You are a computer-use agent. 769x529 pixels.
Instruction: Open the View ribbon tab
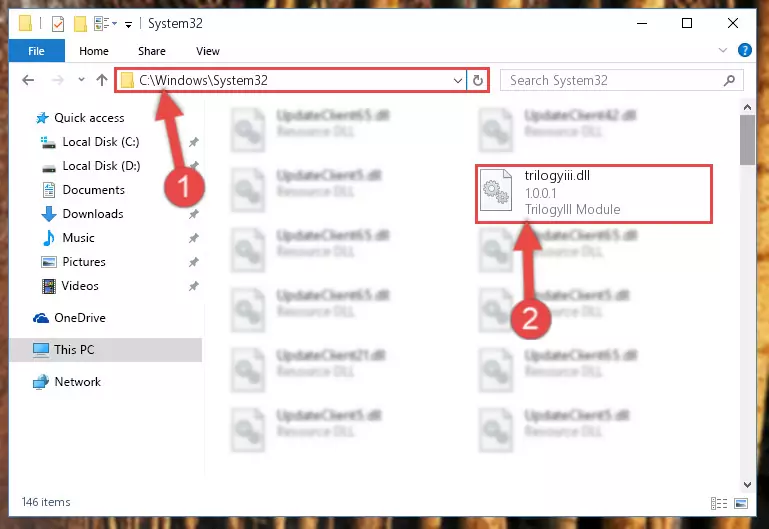(x=207, y=51)
